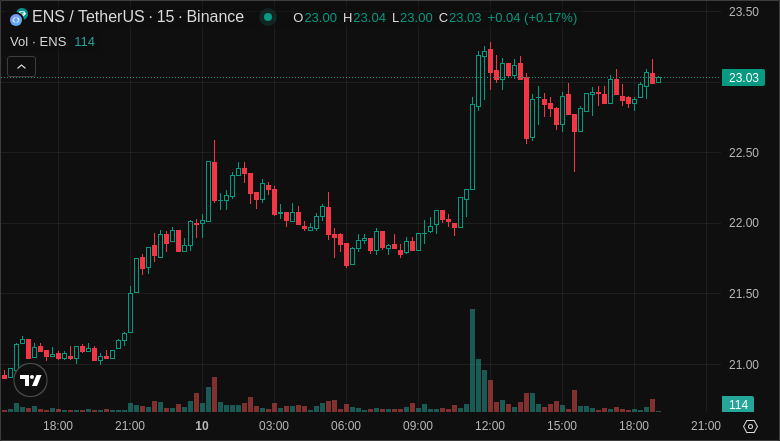The image size is (780, 441).
Task: Collapse the indicator legend chevron
Action: tap(21, 67)
